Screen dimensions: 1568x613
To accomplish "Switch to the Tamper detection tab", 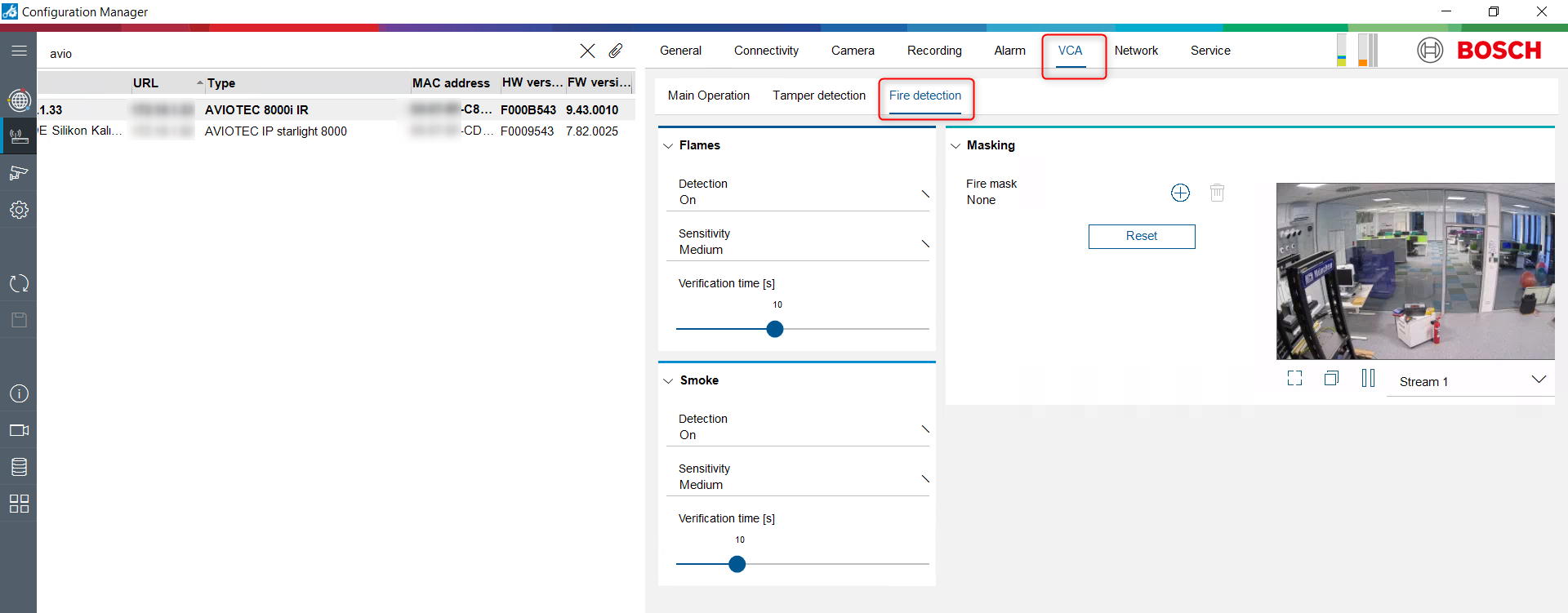I will pos(818,96).
